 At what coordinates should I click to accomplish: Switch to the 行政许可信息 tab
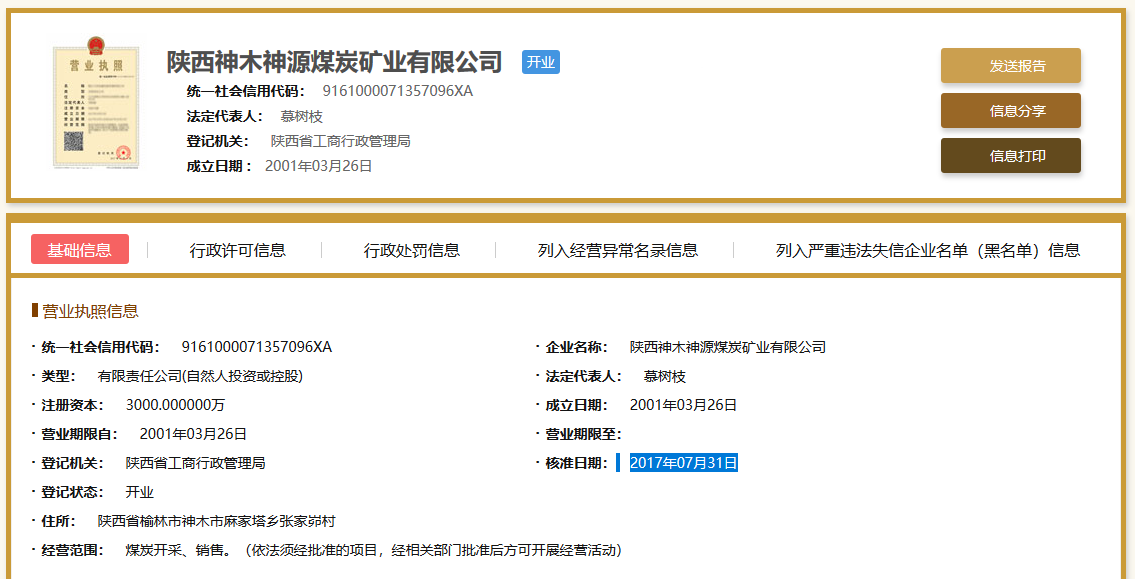tap(238, 250)
